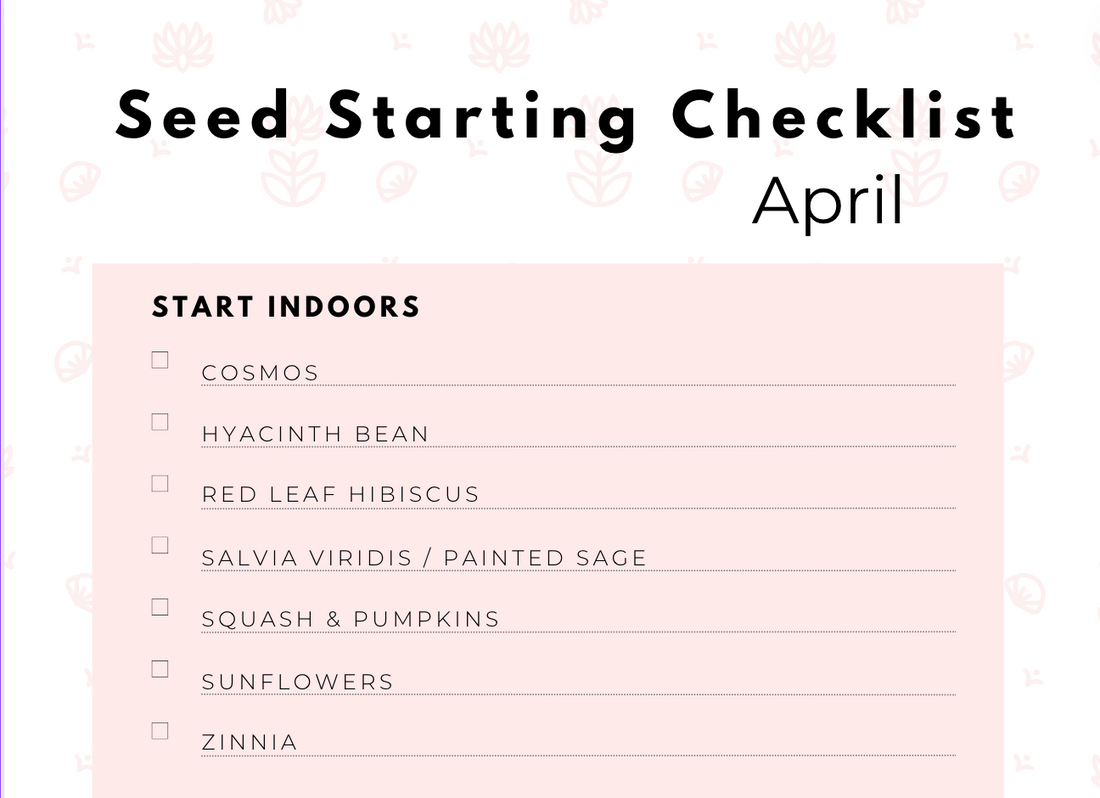Mark the Red Leaf Hibiscus checkbox
Screen dimensions: 1100x798
(x=160, y=483)
